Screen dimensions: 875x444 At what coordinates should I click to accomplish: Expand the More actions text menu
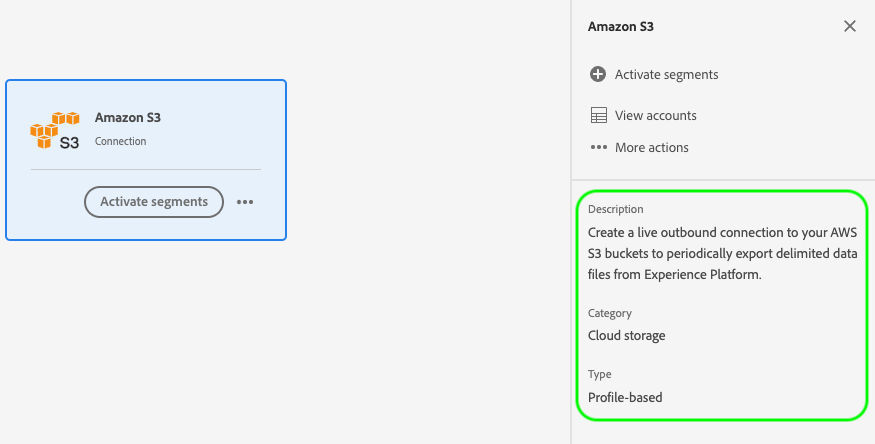[x=651, y=148]
